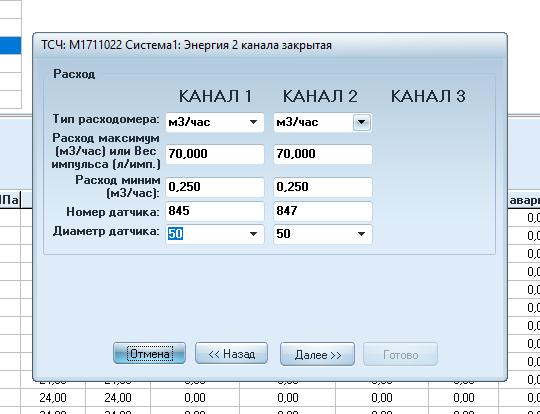The height and width of the screenshot is (414, 540).
Task: Click the Расход group label
Action: 74,74
